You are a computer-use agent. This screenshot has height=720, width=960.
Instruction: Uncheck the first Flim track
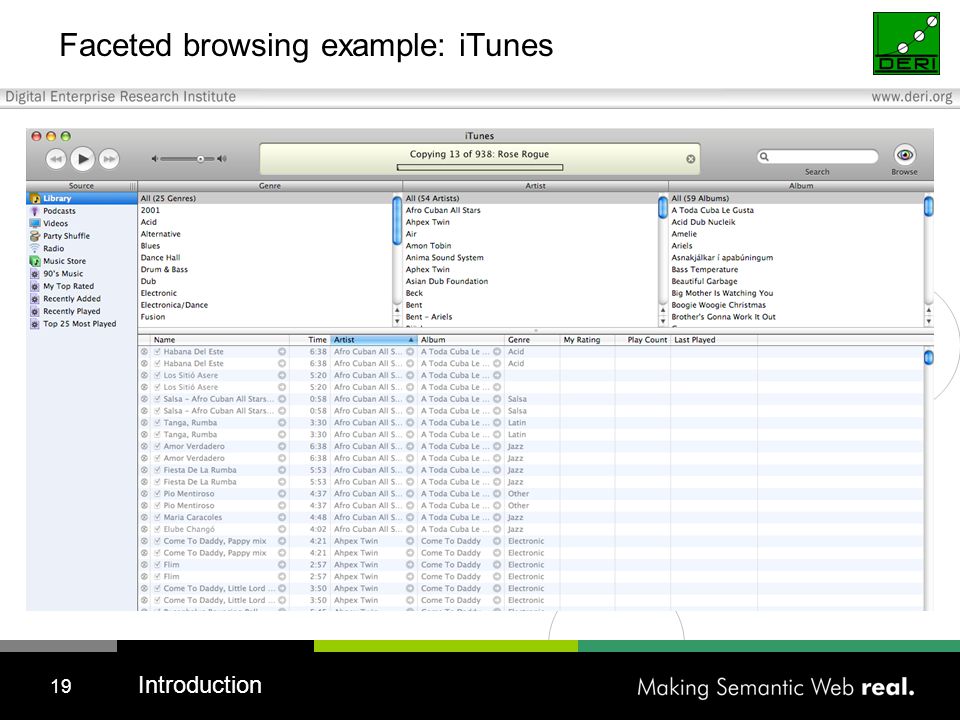click(x=157, y=565)
